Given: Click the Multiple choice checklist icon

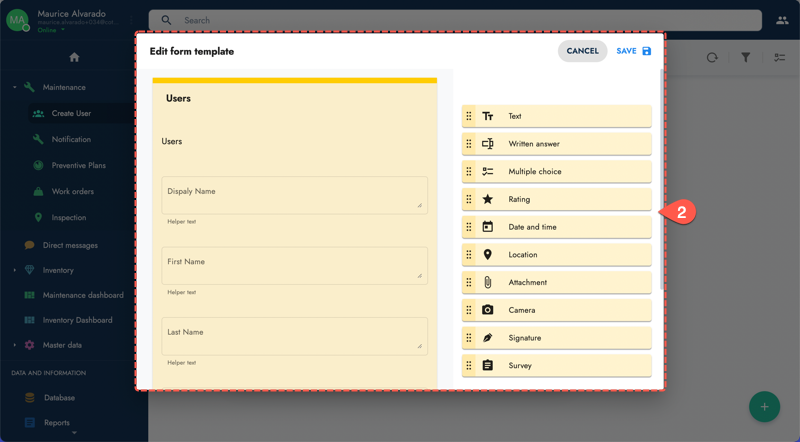Looking at the screenshot, I should (x=488, y=171).
